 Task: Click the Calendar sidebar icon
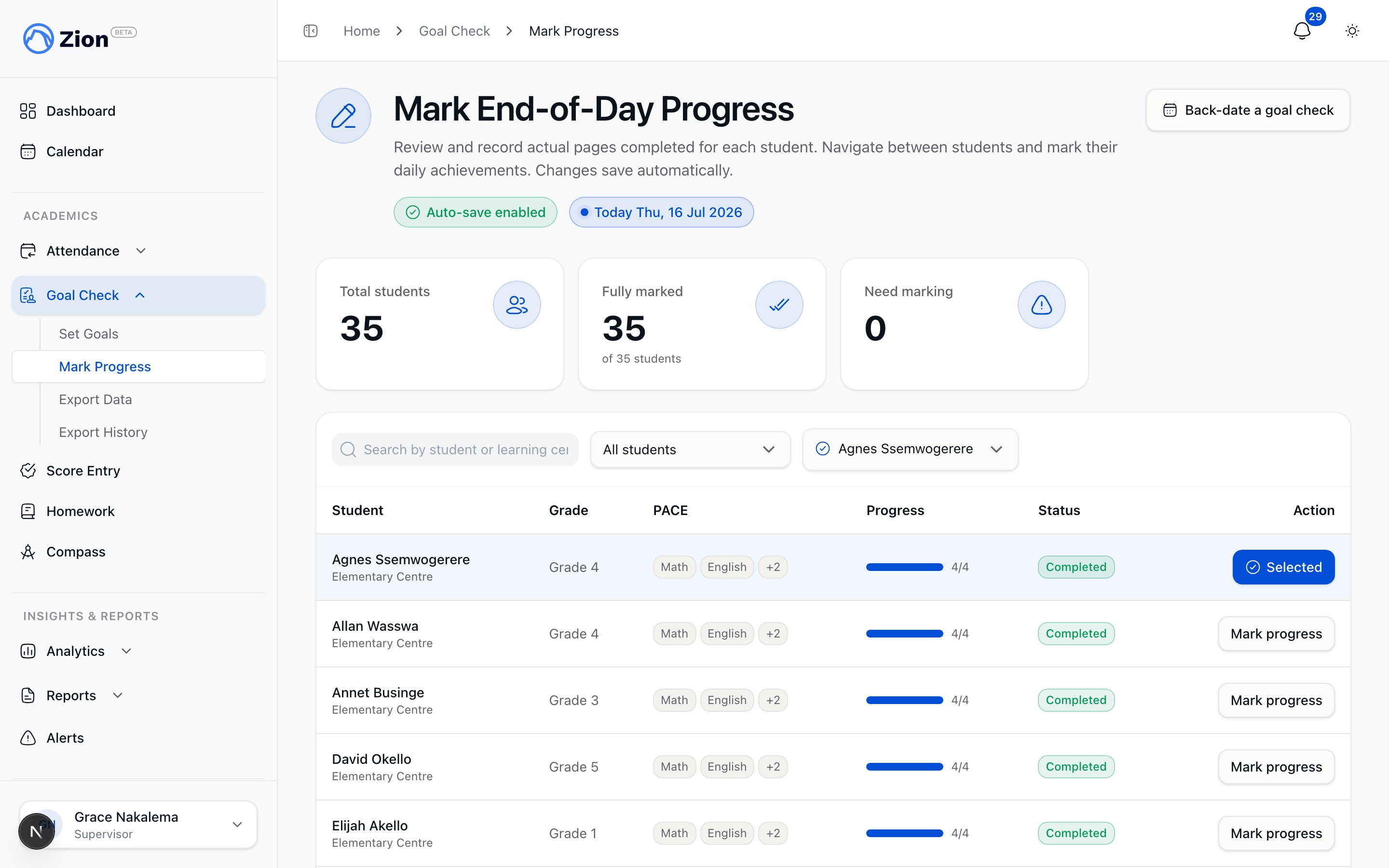(x=27, y=151)
